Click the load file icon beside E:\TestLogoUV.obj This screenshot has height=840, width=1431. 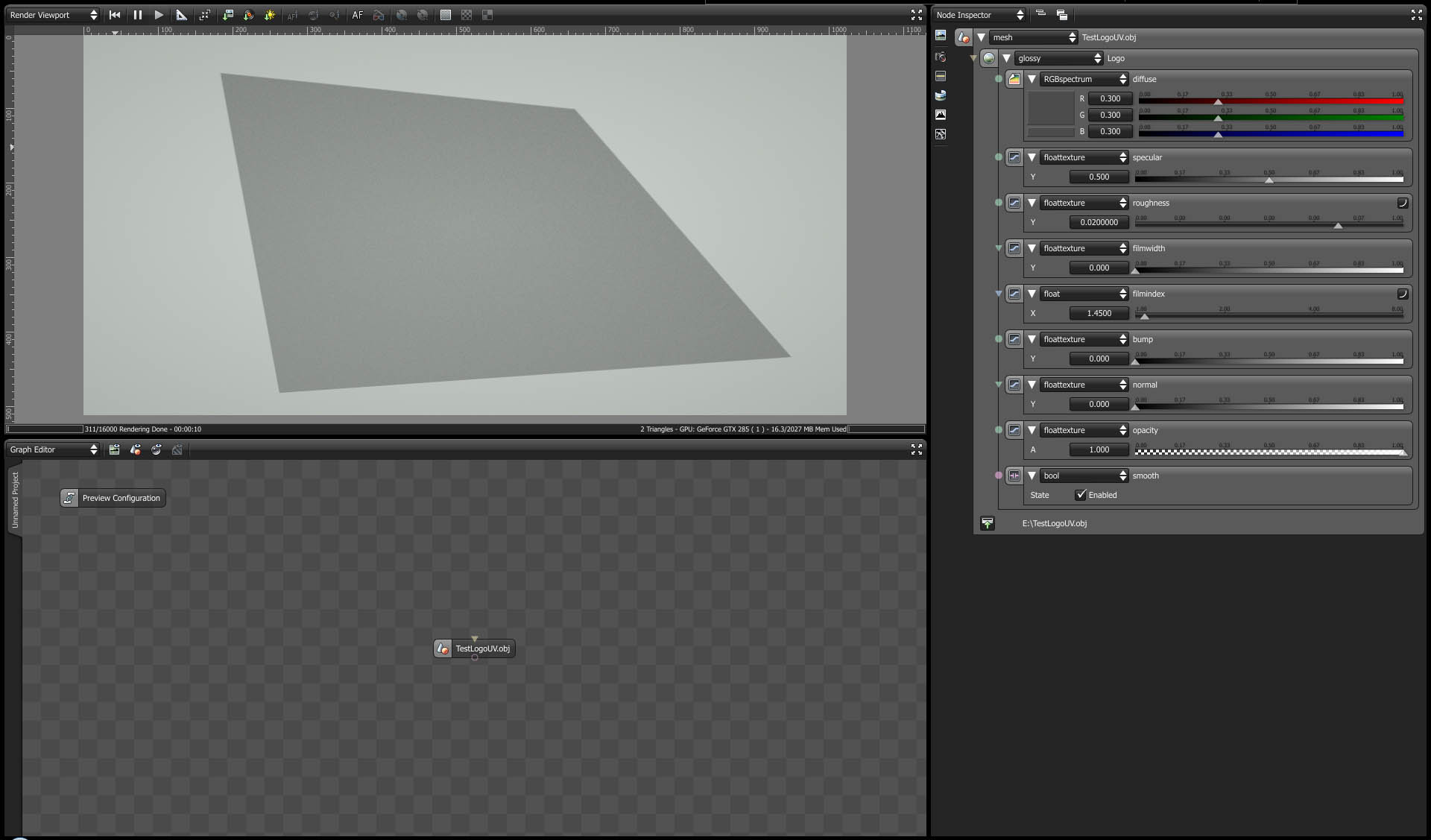pos(988,523)
